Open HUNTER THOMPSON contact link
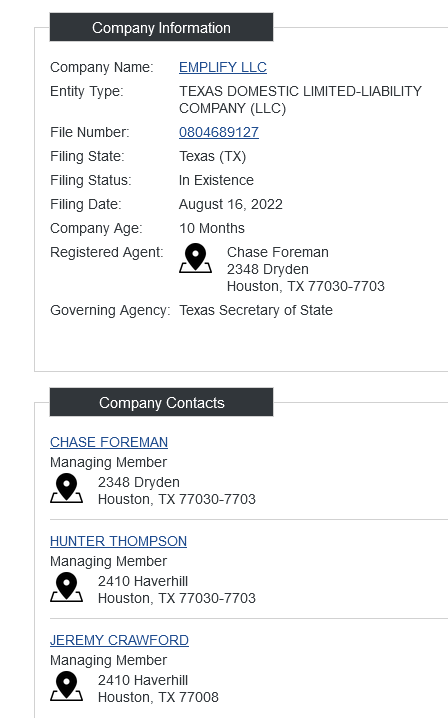This screenshot has height=718, width=448. (x=118, y=541)
